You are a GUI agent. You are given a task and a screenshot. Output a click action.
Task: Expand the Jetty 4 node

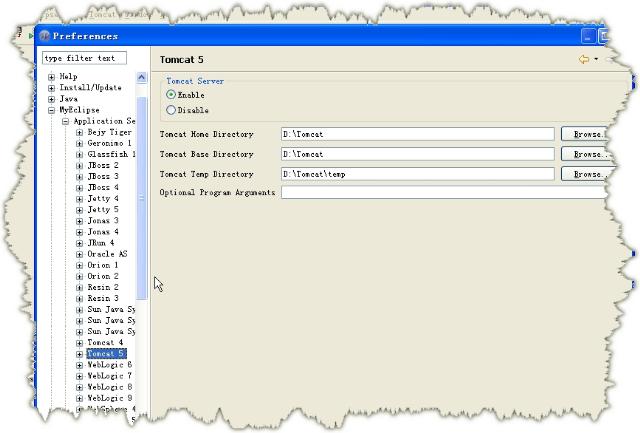coord(80,199)
